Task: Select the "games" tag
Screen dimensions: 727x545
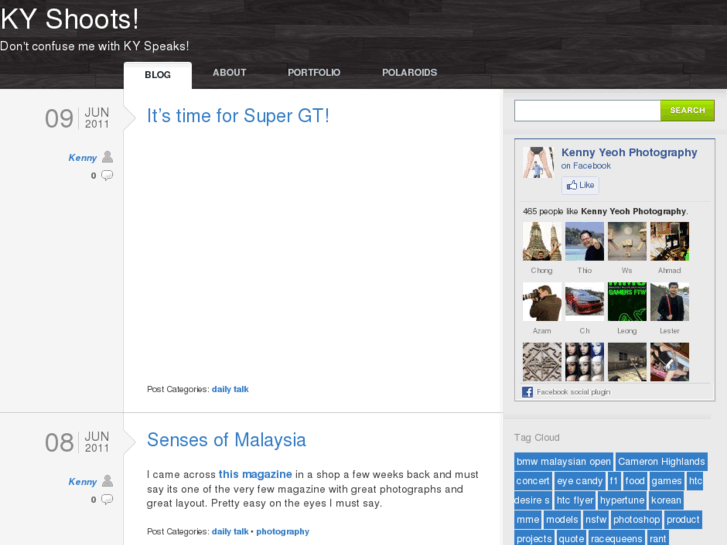Action: click(x=666, y=481)
